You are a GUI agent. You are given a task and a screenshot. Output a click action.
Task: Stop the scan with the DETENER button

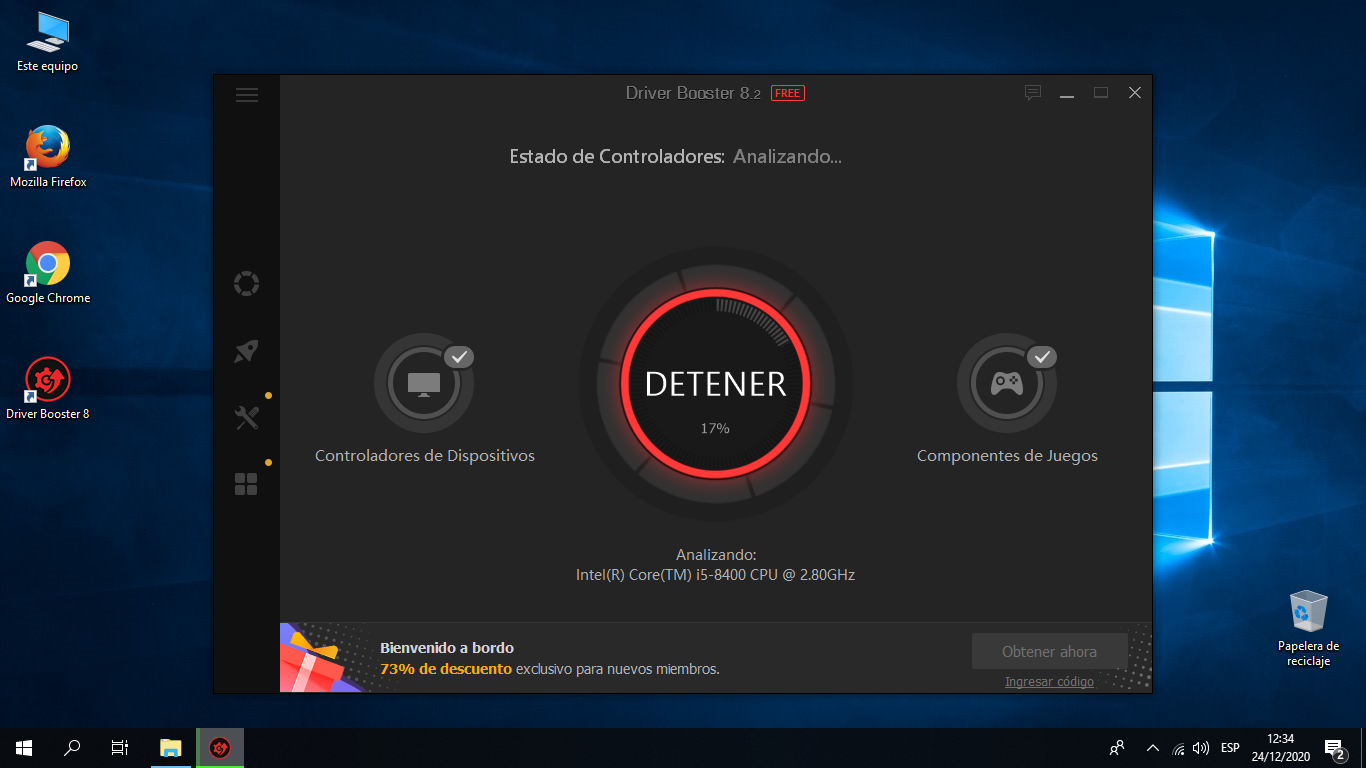(716, 384)
